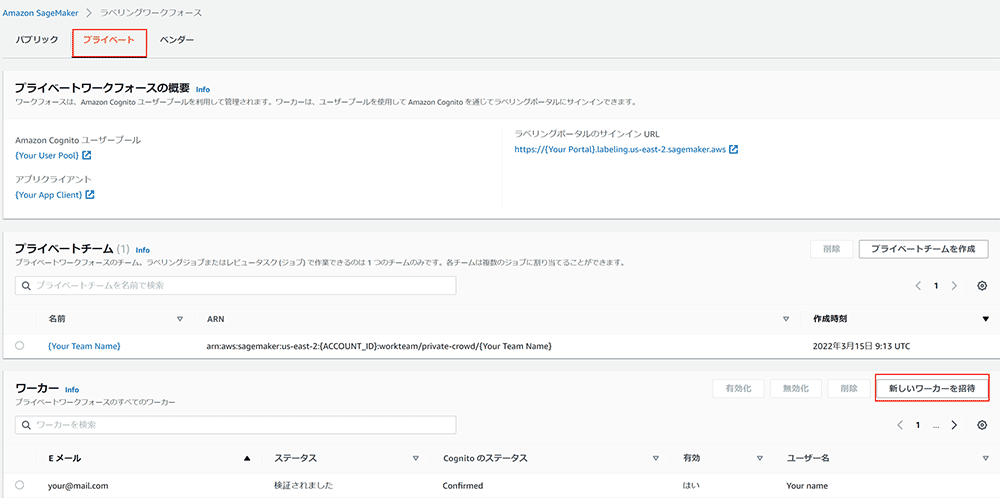Go to previous page of workers list

point(899,425)
